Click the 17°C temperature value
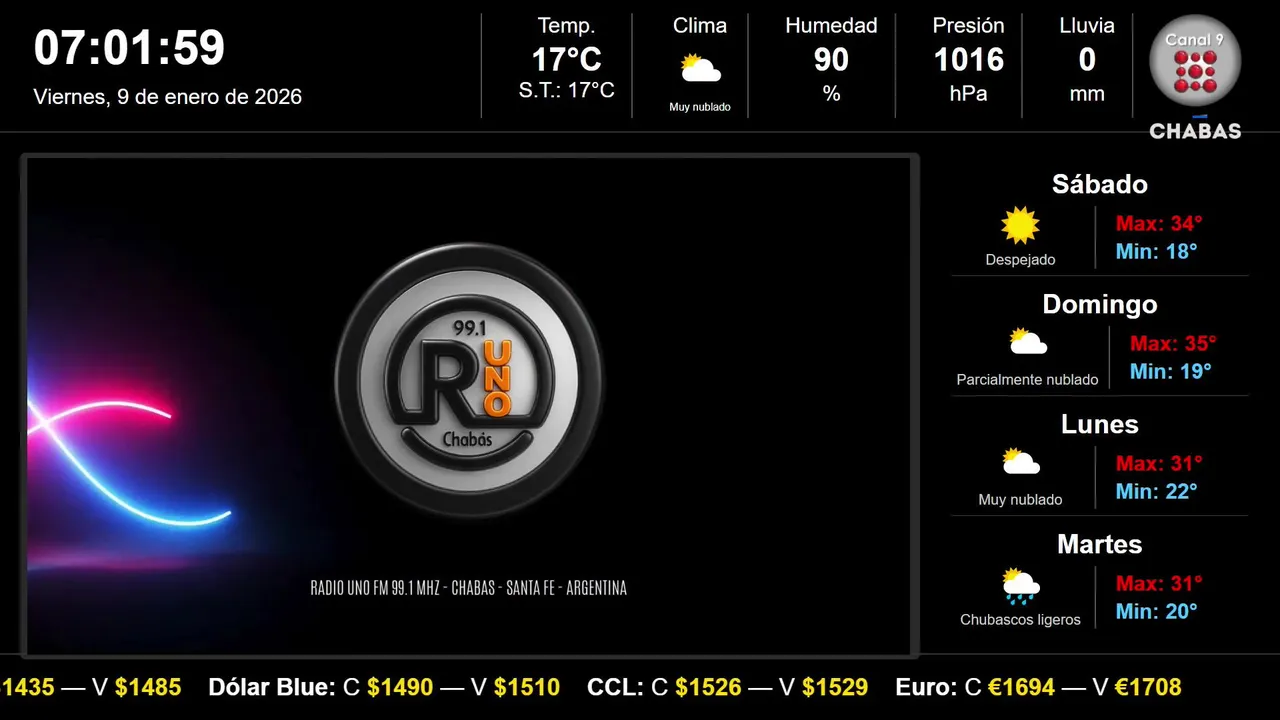The height and width of the screenshot is (720, 1280). [566, 60]
